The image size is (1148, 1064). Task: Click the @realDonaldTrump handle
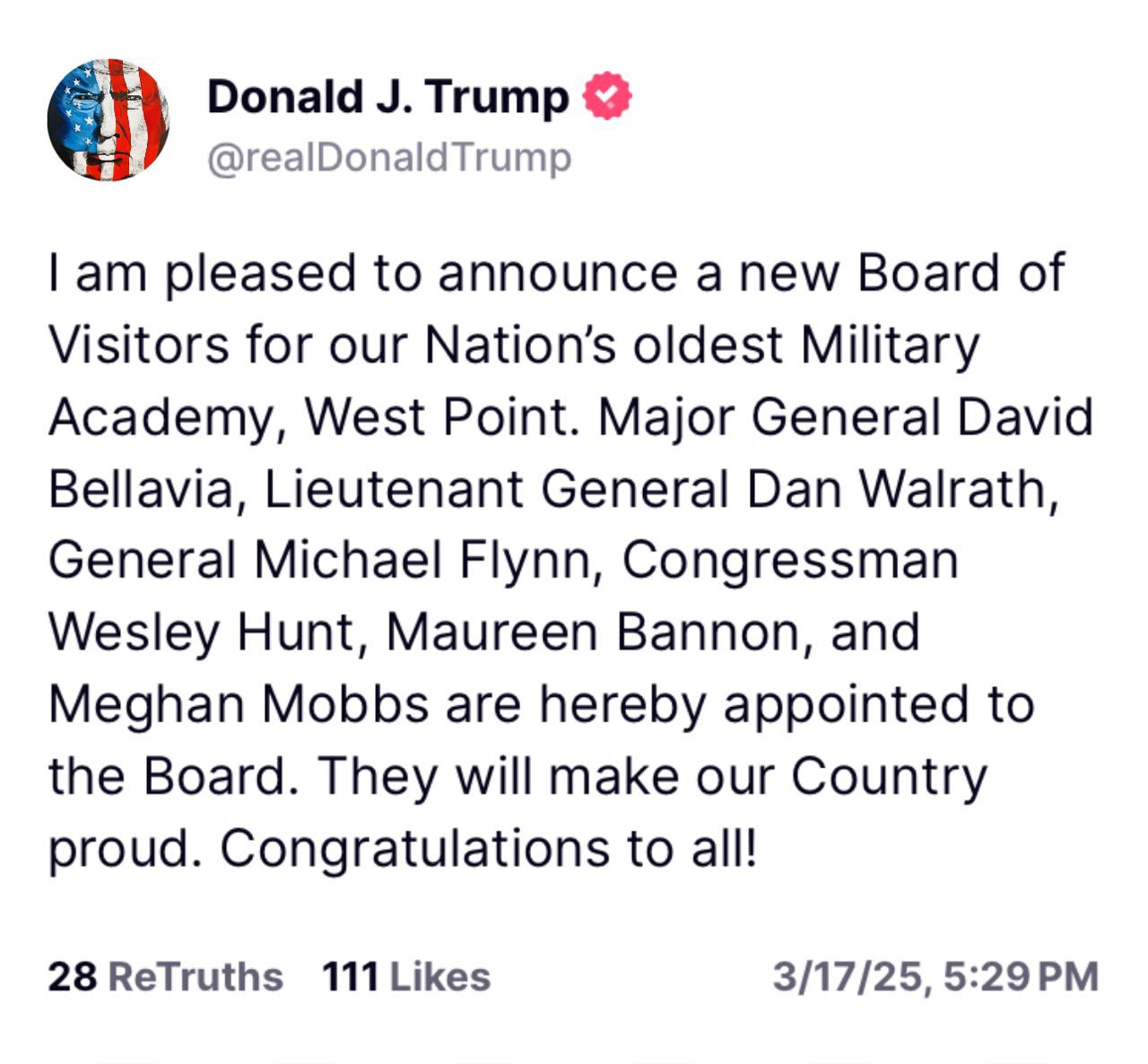click(x=389, y=158)
